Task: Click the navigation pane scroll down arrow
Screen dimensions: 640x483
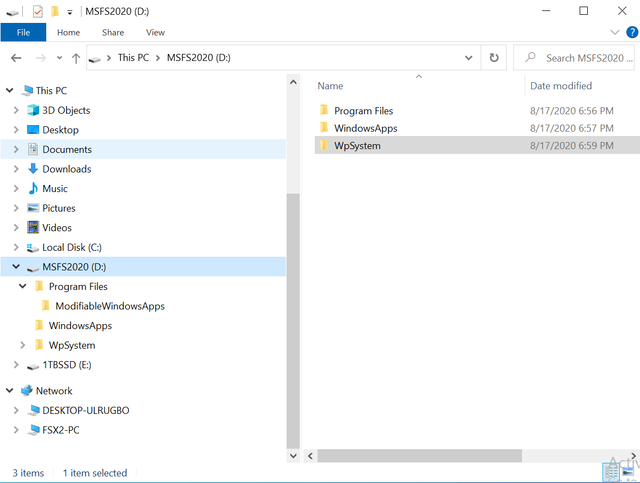Action: [293, 456]
